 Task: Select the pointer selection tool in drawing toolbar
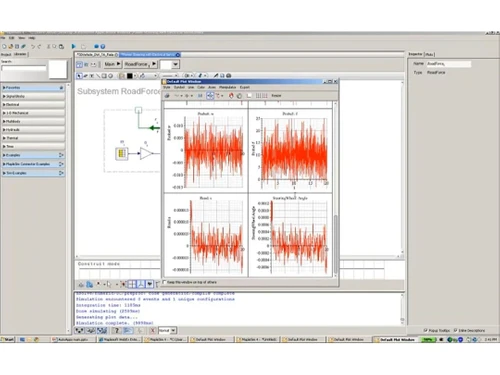click(x=79, y=76)
